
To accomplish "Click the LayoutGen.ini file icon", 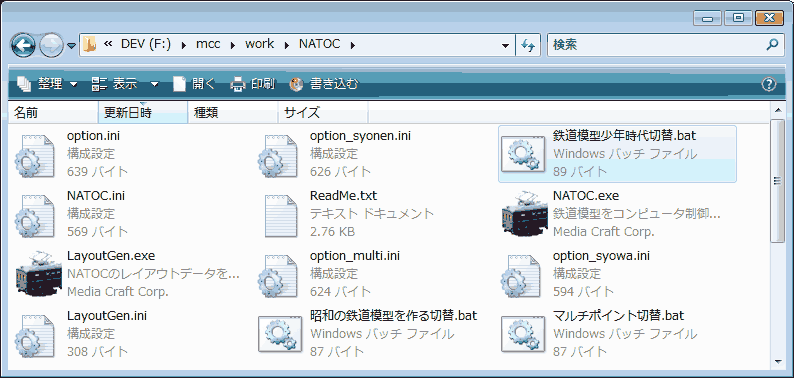I will (x=34, y=336).
